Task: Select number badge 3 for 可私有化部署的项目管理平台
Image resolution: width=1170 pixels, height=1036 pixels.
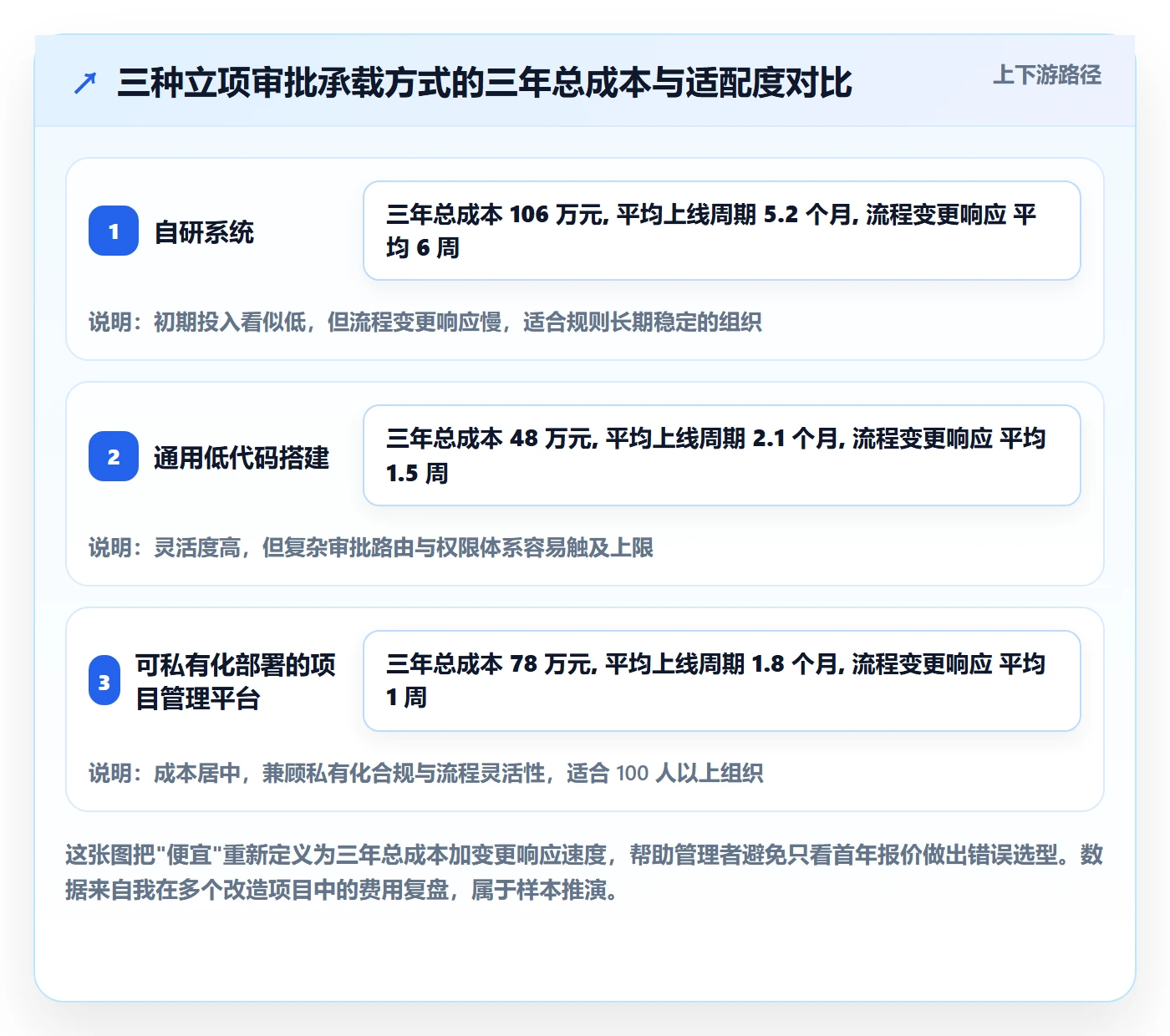Action: [x=104, y=682]
